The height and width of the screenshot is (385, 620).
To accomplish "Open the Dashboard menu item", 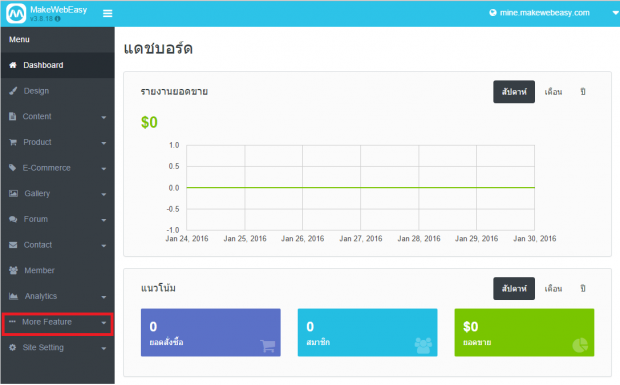I will pos(58,65).
